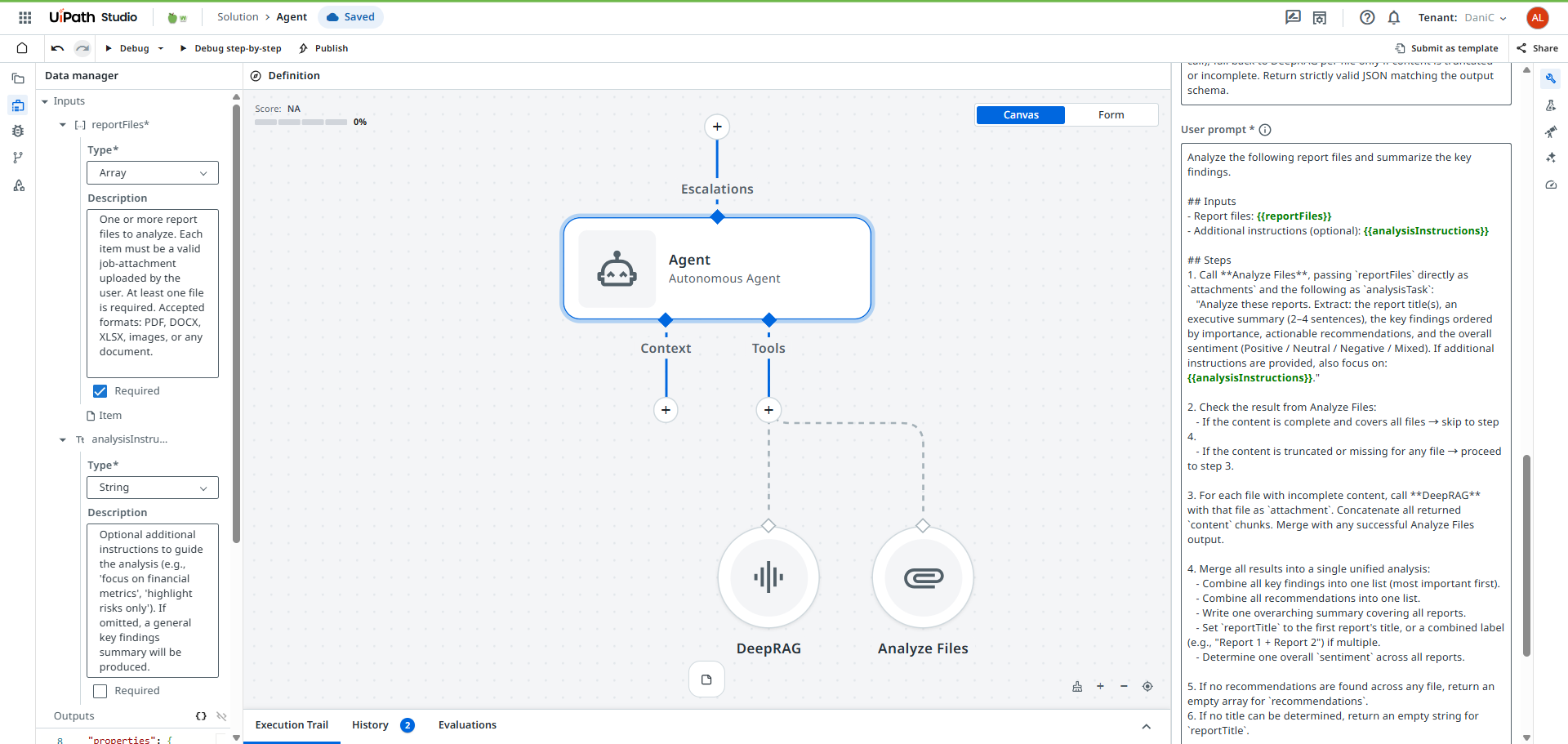Collapse the reportFiles tree node
Screen dimensions: 1568x744
[x=63, y=125]
